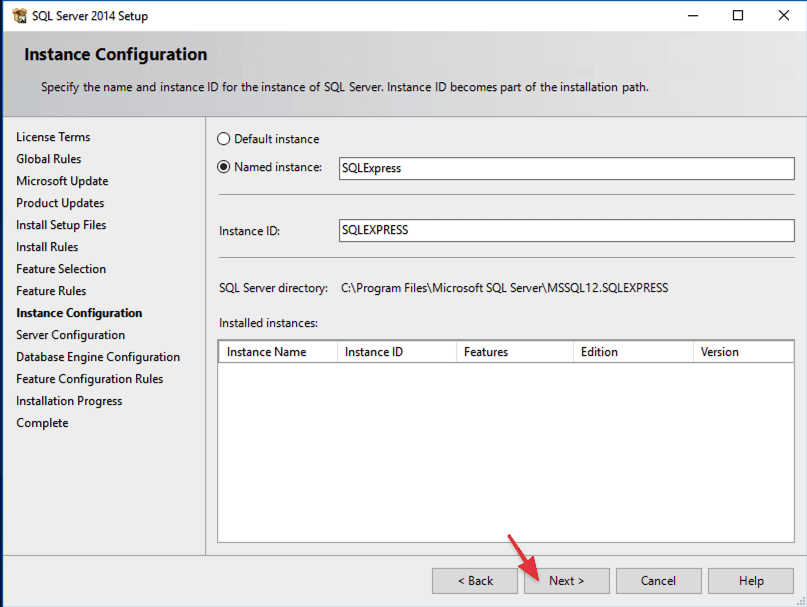The image size is (807, 607).
Task: Open Help for the setup wizard
Action: click(750, 581)
